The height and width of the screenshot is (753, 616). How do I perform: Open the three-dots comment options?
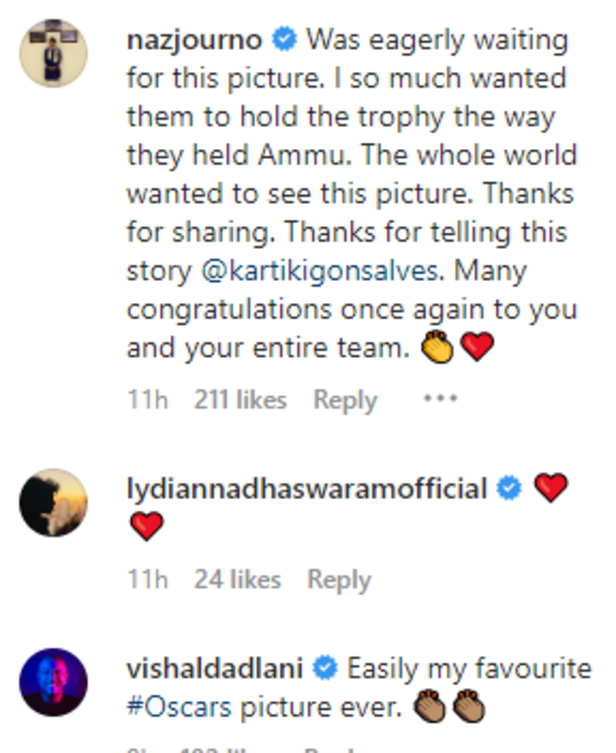click(x=440, y=398)
